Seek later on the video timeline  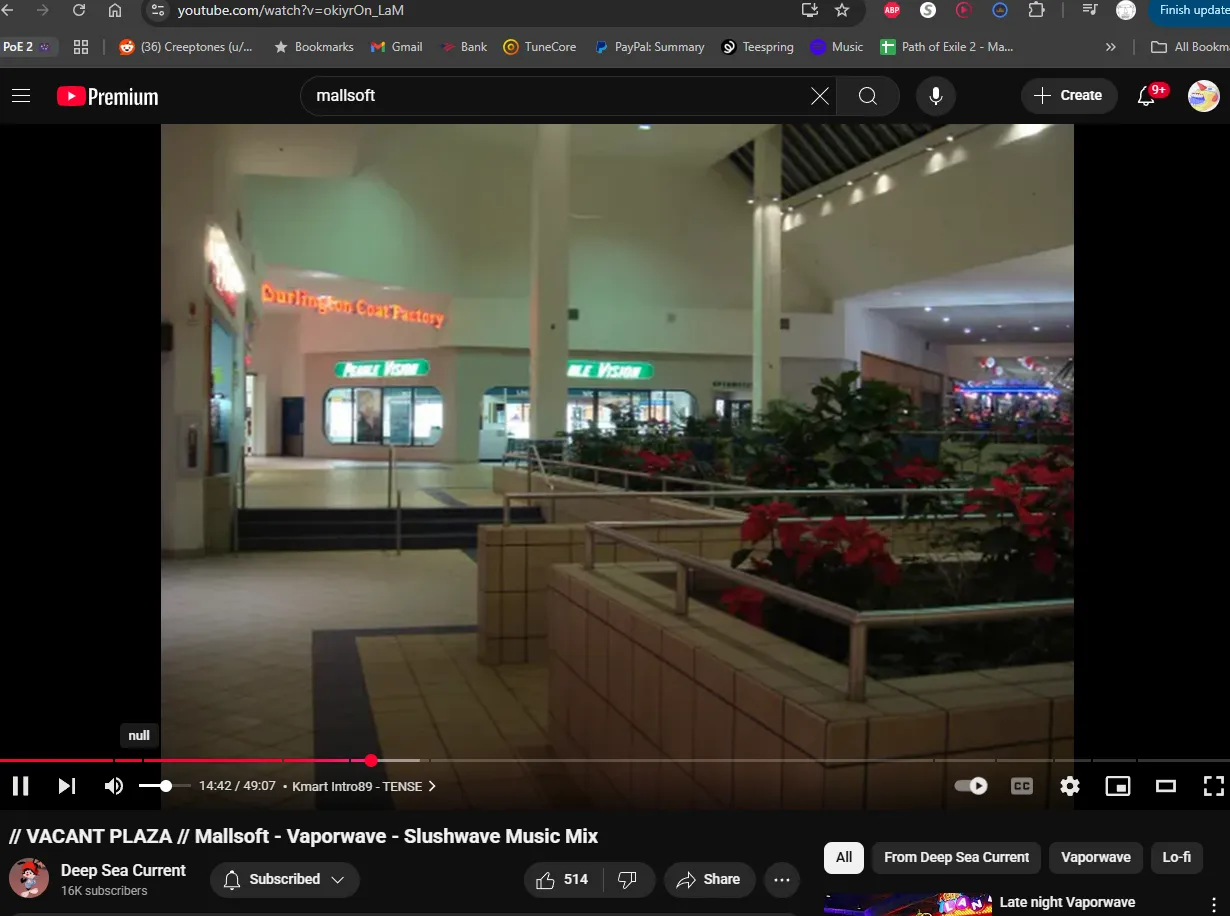[x=800, y=761]
